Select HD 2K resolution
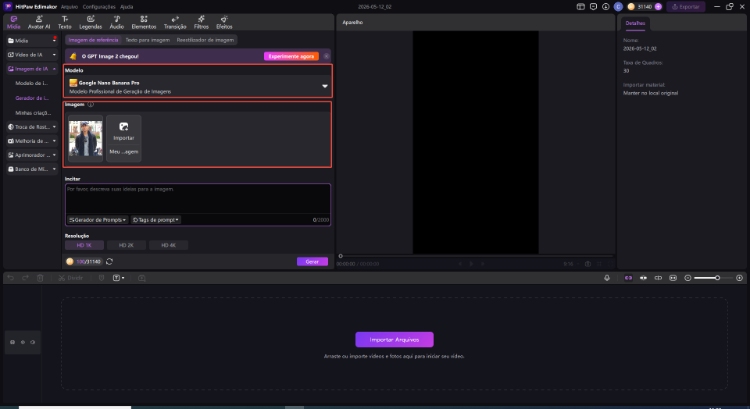Image resolution: width=750 pixels, height=409 pixels. click(126, 245)
